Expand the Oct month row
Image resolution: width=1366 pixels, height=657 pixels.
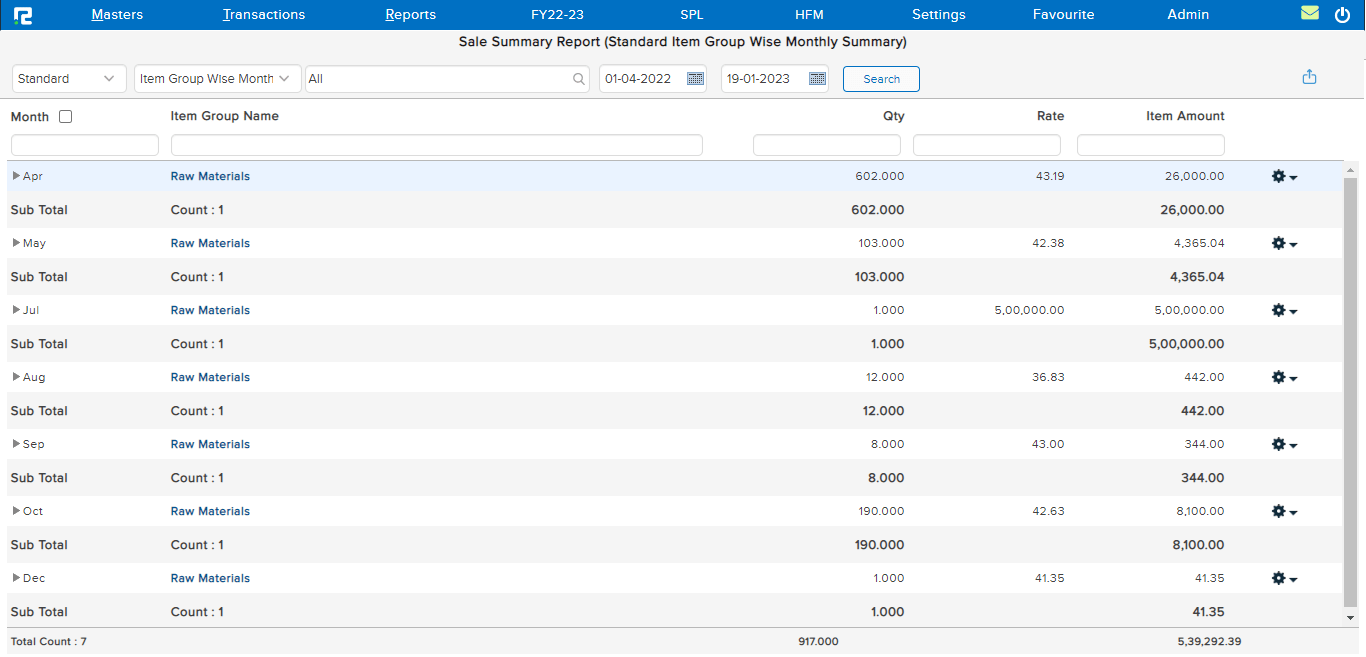[16, 511]
